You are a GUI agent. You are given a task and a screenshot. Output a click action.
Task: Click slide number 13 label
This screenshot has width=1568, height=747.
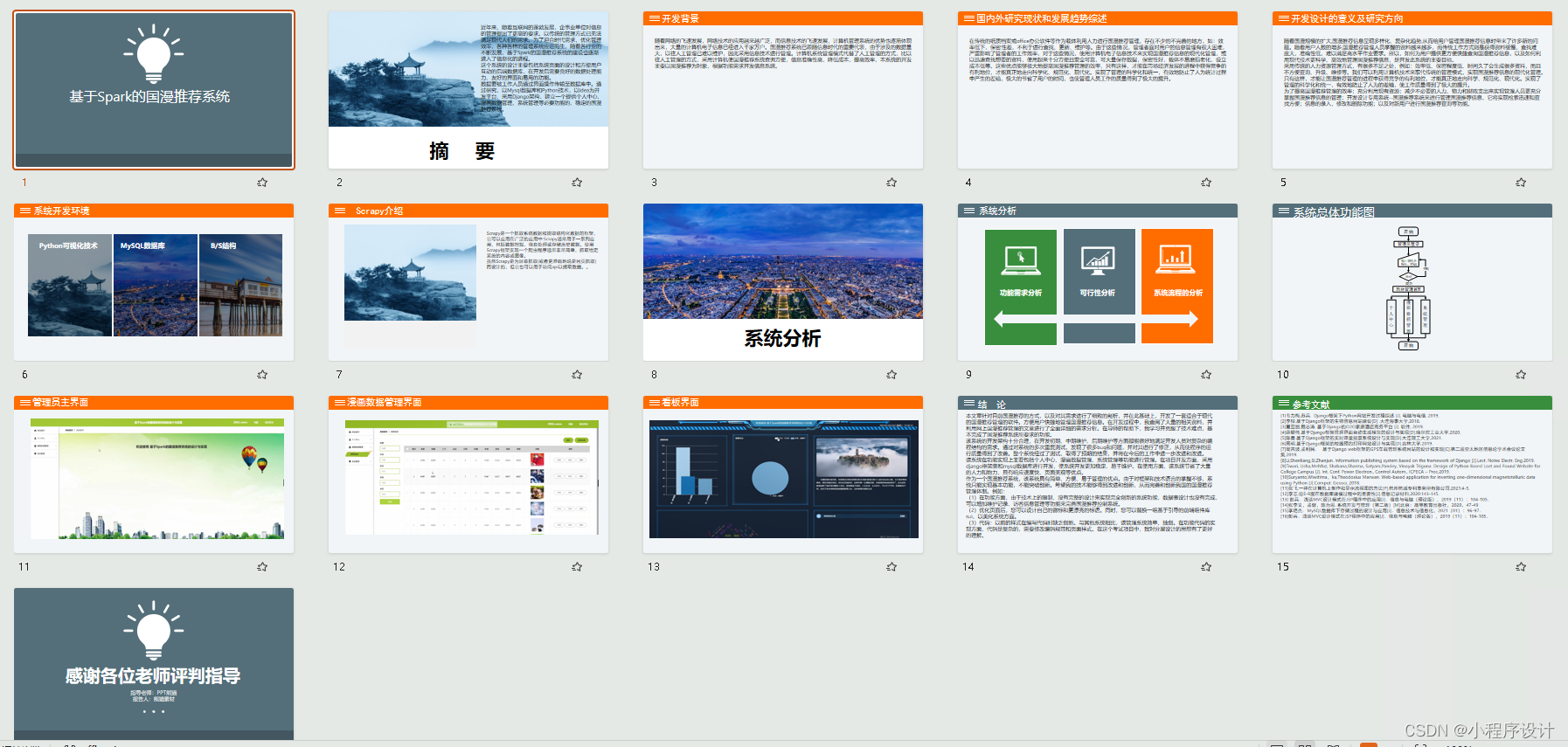tap(654, 567)
